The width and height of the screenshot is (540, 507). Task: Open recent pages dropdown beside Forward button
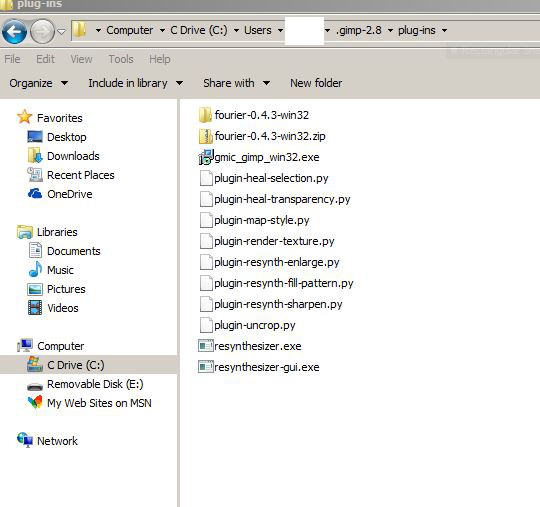click(61, 32)
